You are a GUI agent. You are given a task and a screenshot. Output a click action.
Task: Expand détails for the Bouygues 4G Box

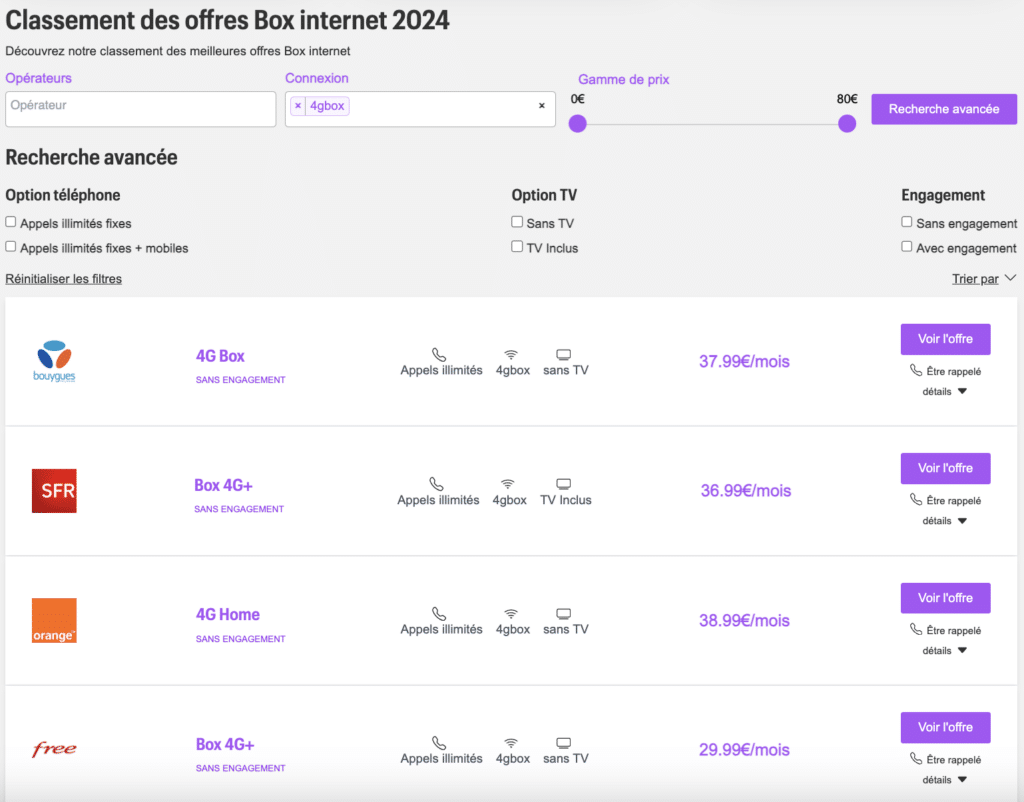pos(944,392)
